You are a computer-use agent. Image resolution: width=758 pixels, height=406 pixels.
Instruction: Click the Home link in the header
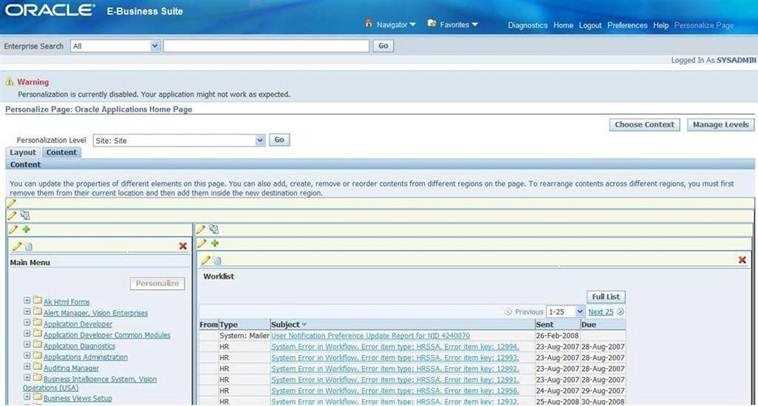(x=563, y=25)
